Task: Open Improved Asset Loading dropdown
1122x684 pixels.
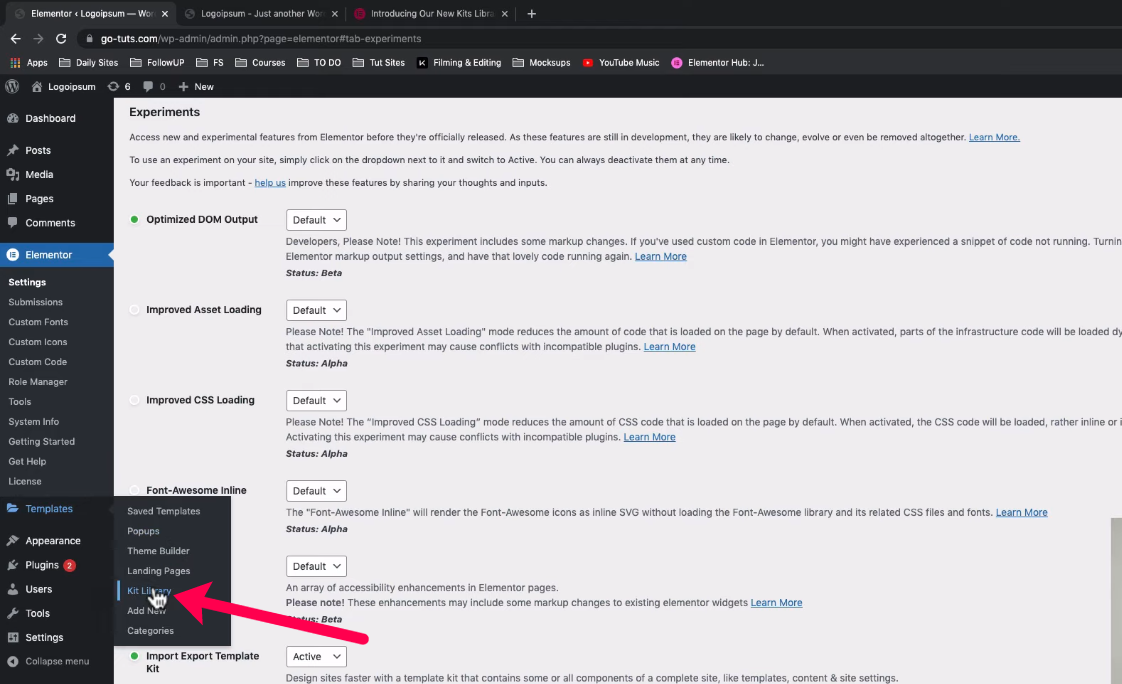Action: tap(316, 311)
